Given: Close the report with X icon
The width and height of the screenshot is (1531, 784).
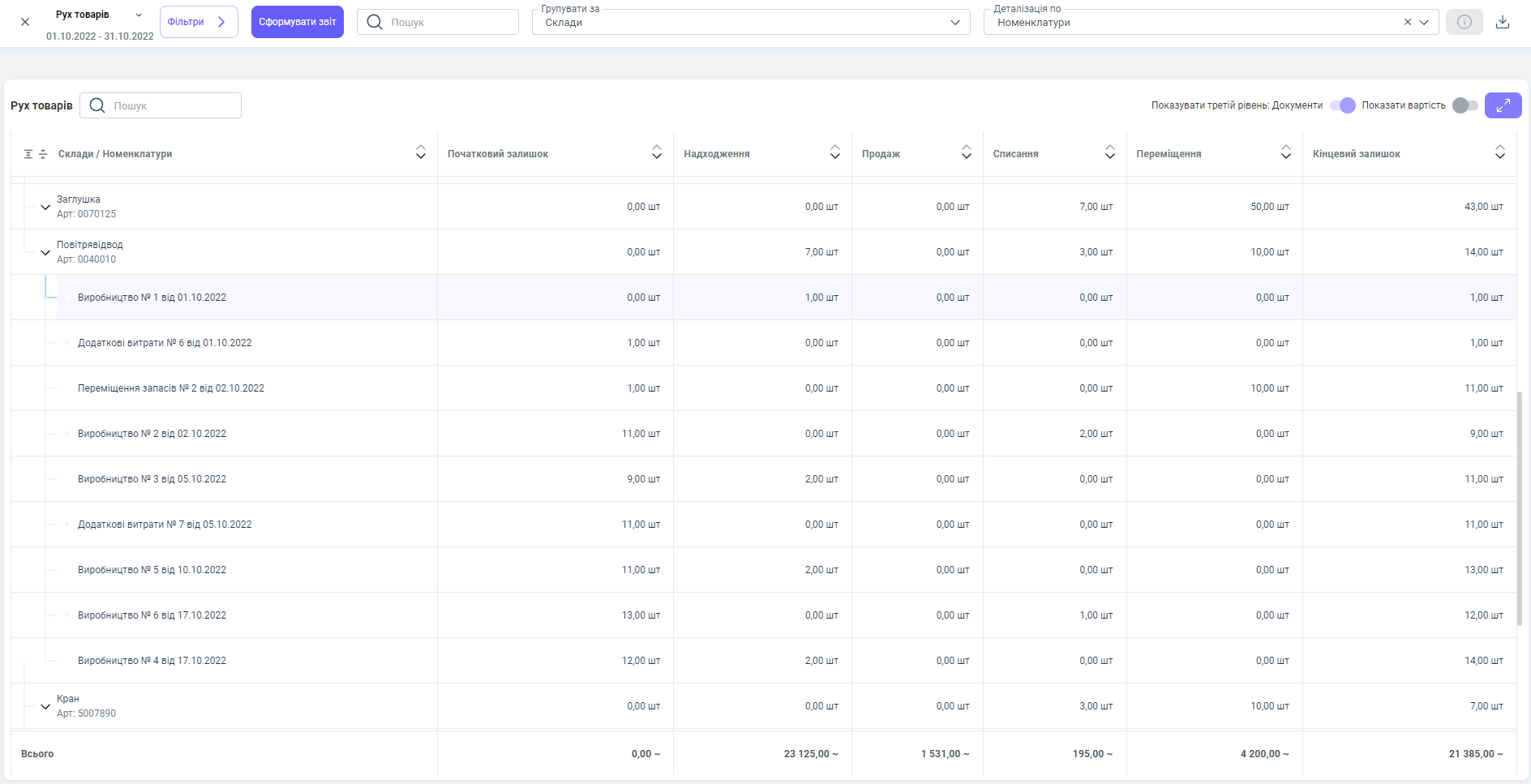Looking at the screenshot, I should coord(25,22).
